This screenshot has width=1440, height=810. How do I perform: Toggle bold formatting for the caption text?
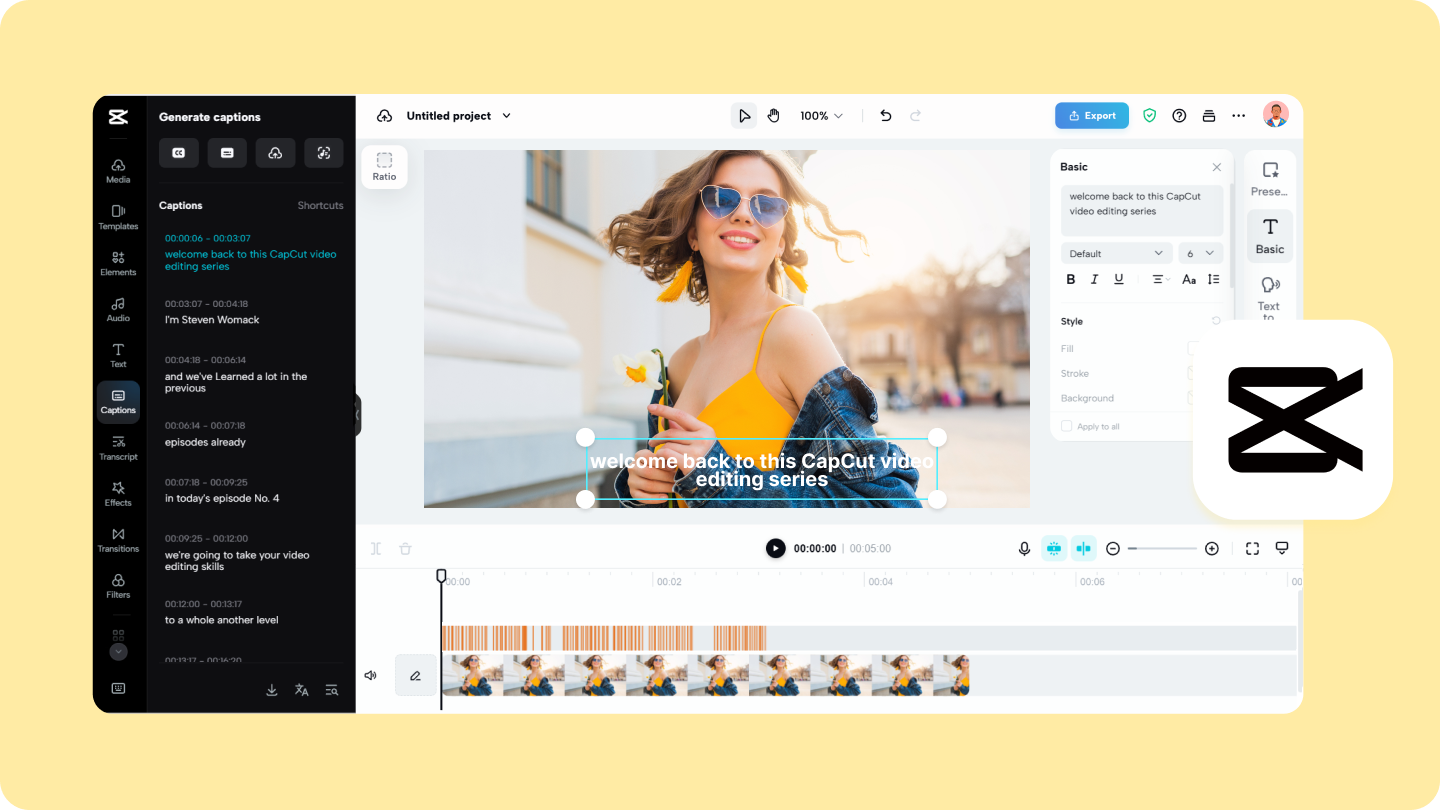pyautogui.click(x=1071, y=279)
